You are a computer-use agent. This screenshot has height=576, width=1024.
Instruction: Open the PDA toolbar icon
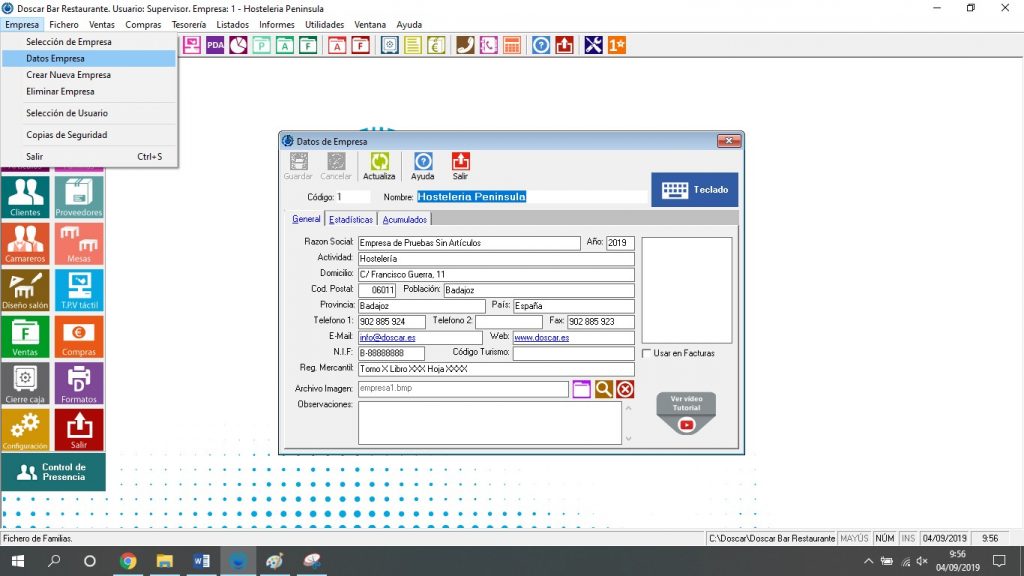click(215, 45)
